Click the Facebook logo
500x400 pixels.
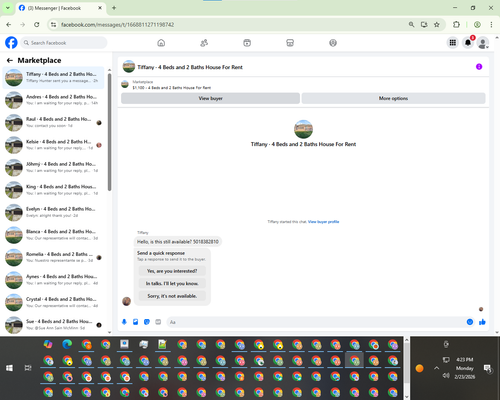tap(11, 43)
